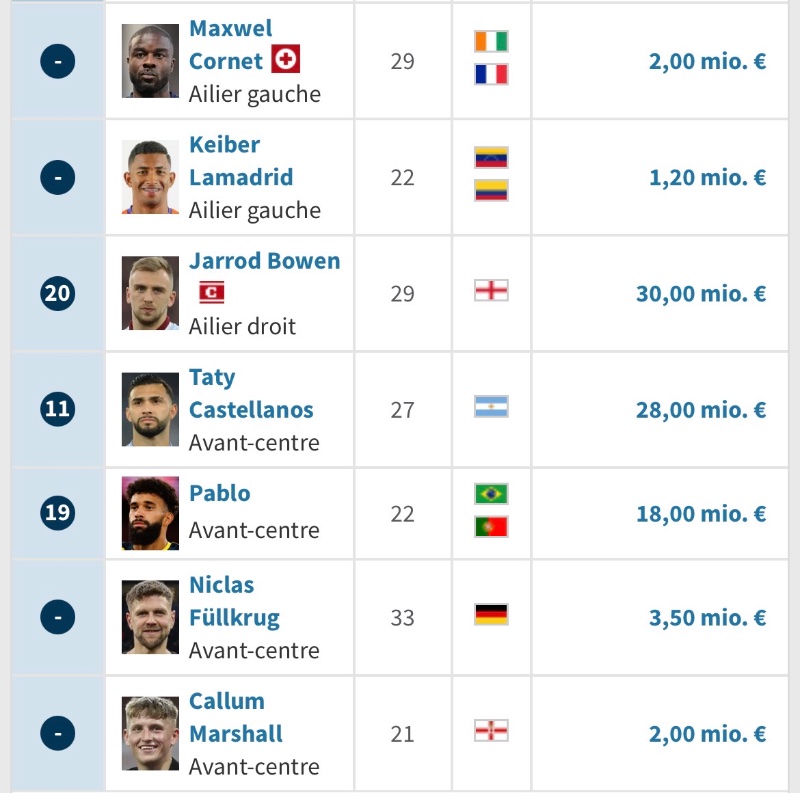Click the captain badge under Jarrod Bowen
The image size is (800, 793).
click(x=212, y=292)
